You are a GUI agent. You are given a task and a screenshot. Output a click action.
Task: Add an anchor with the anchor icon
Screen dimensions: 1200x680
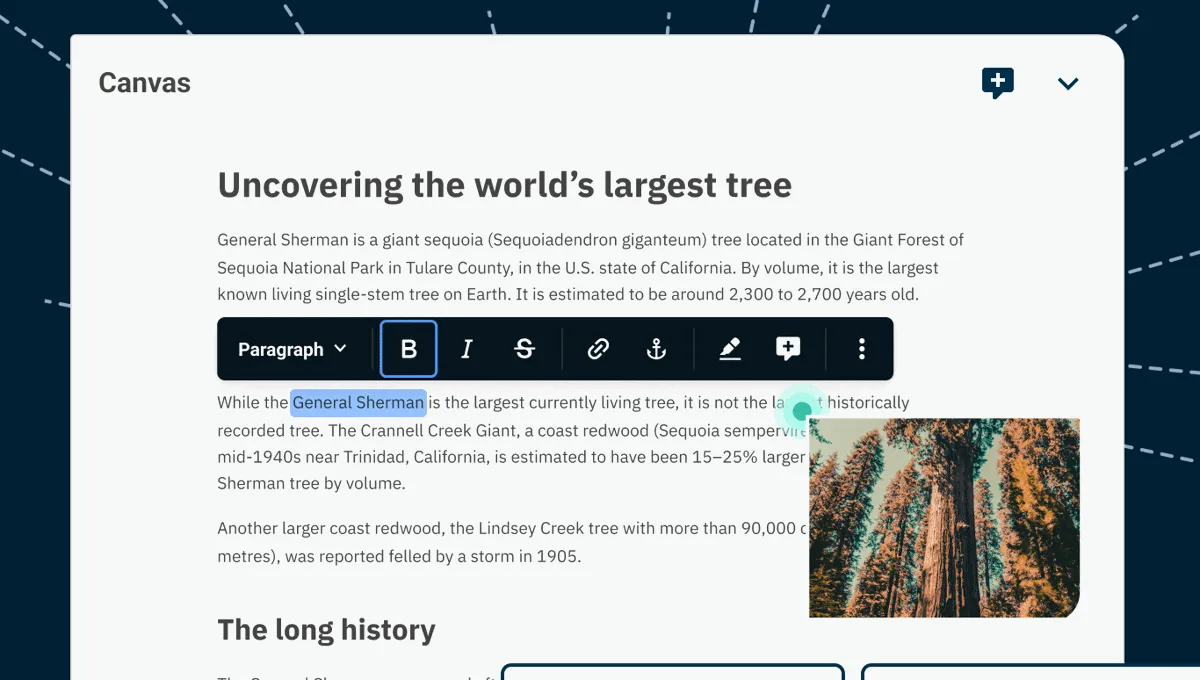point(656,349)
